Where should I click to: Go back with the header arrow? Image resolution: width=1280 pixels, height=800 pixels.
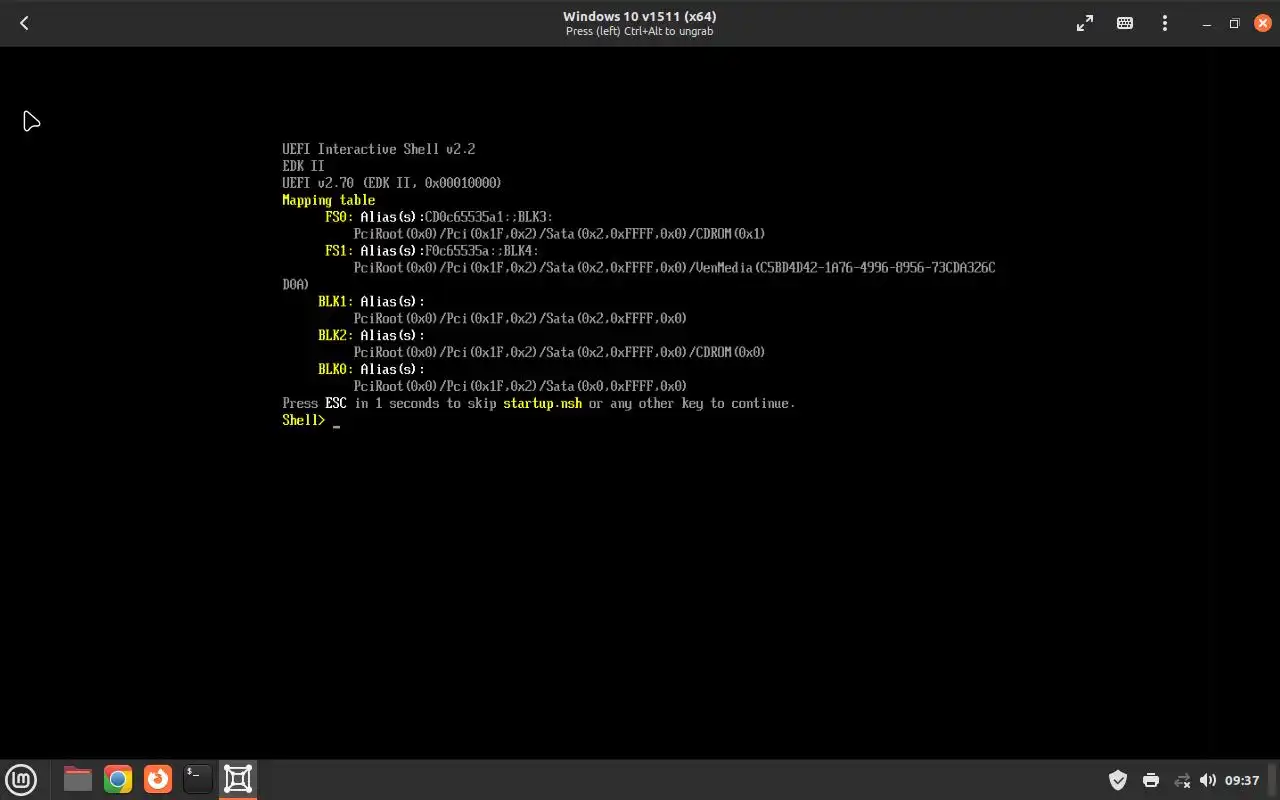point(24,23)
